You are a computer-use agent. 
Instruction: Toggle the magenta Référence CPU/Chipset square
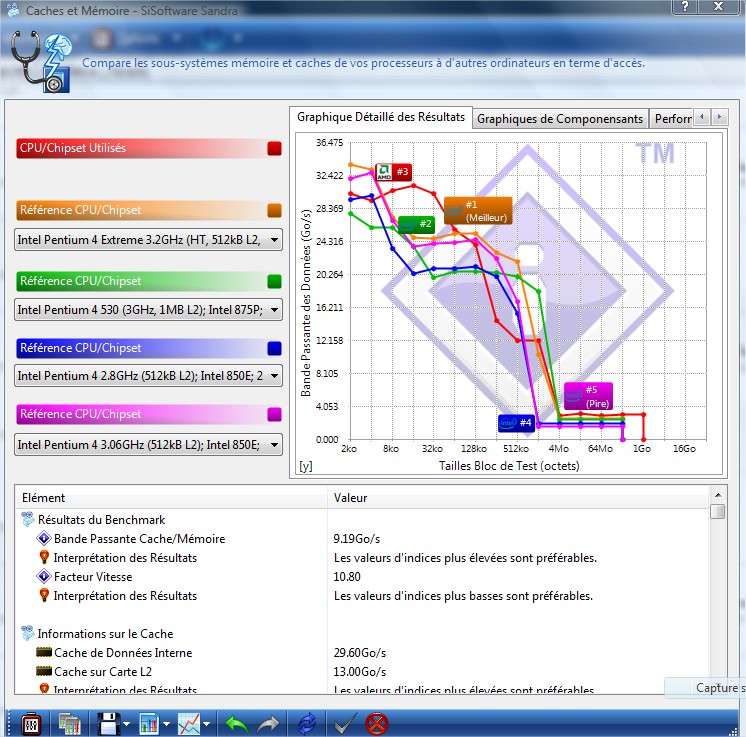coord(275,414)
